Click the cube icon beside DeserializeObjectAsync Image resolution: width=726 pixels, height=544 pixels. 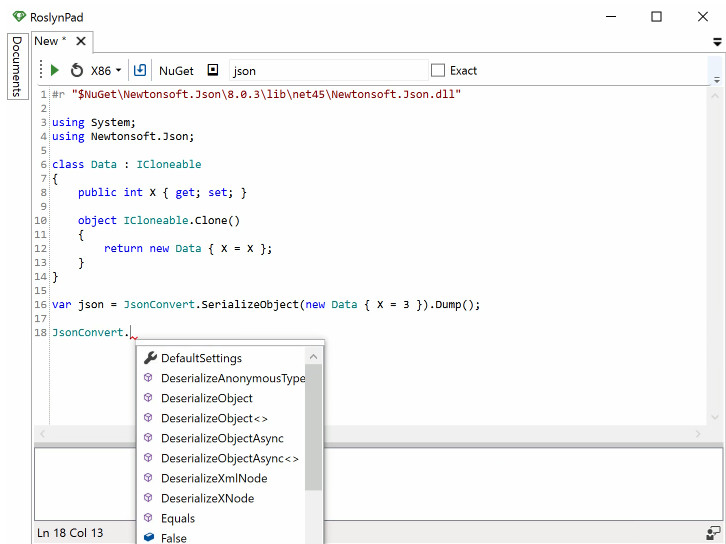click(x=148, y=437)
